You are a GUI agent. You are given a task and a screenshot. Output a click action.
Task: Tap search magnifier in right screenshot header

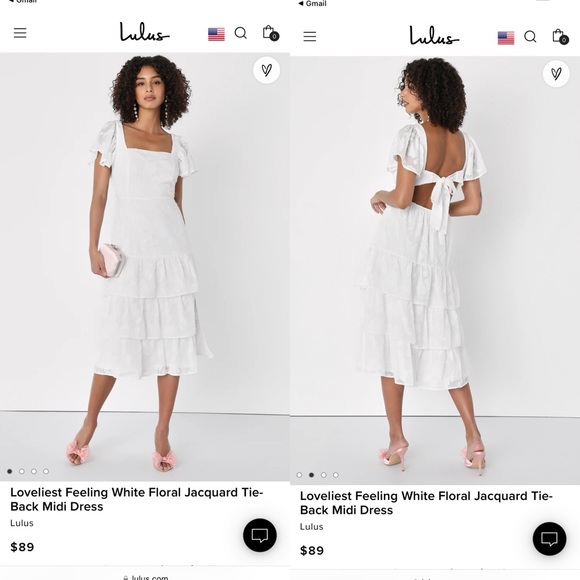click(x=530, y=36)
